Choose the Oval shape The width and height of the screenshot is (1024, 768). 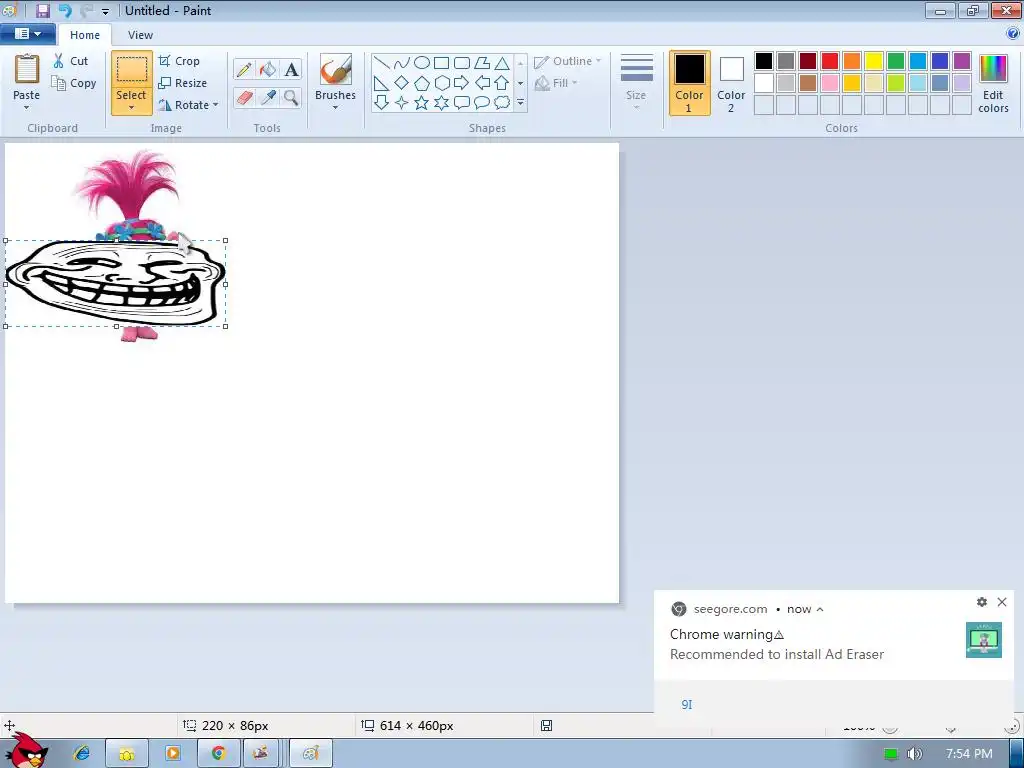point(422,63)
